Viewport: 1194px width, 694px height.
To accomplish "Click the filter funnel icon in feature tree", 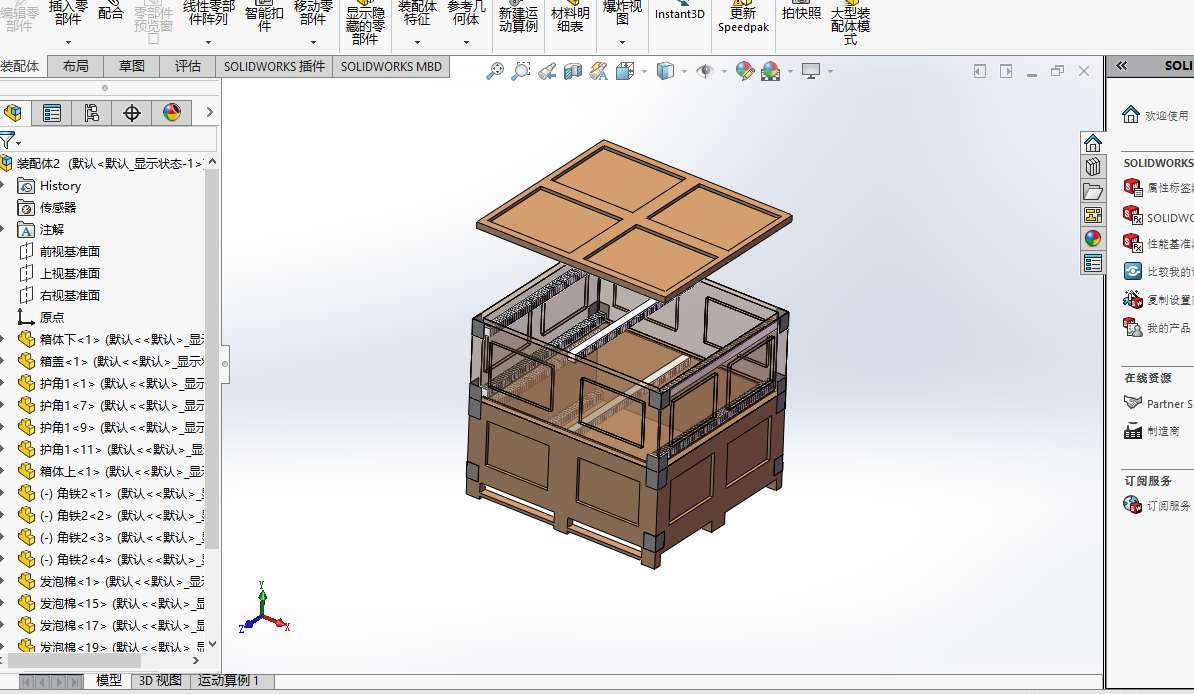I will coord(8,141).
